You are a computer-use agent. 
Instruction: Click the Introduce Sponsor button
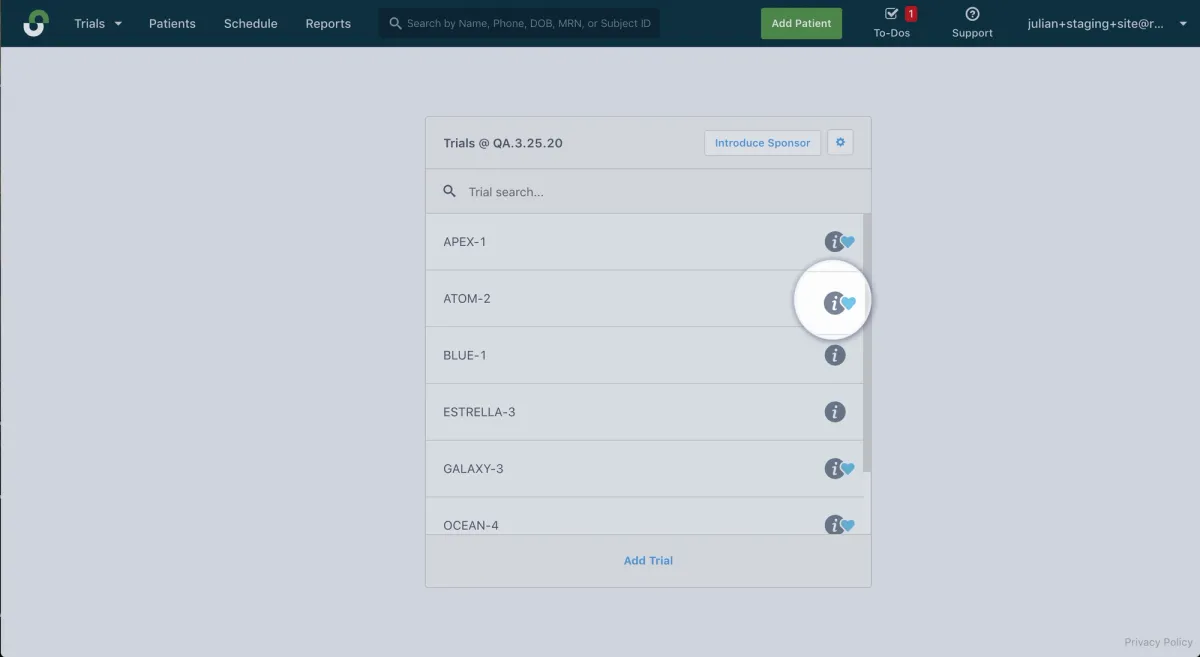[762, 143]
